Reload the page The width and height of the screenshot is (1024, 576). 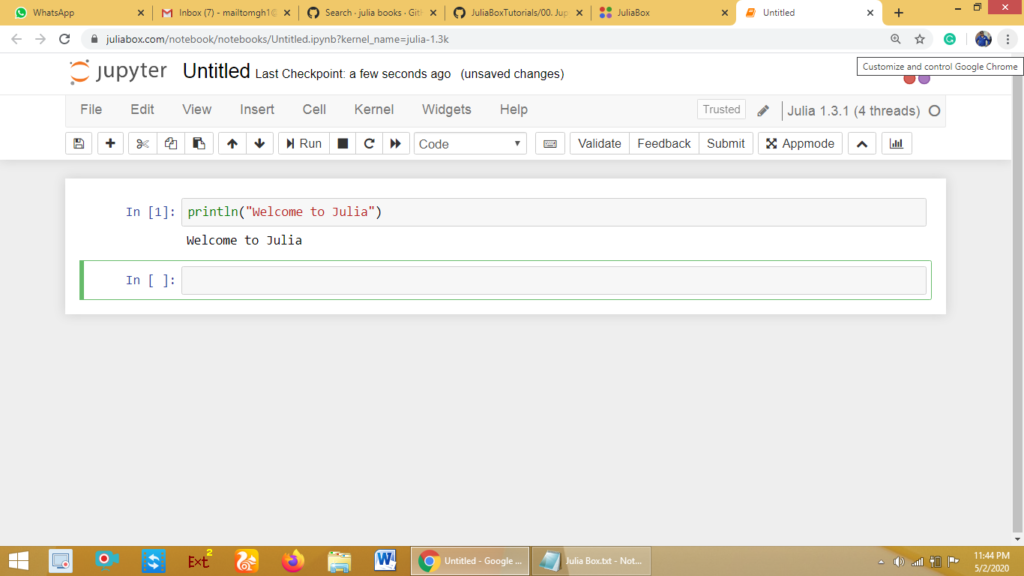[x=64, y=39]
